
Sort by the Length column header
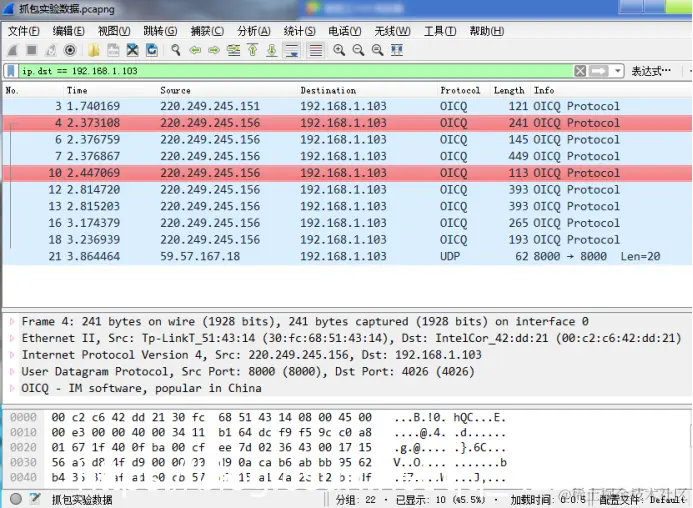(x=509, y=90)
